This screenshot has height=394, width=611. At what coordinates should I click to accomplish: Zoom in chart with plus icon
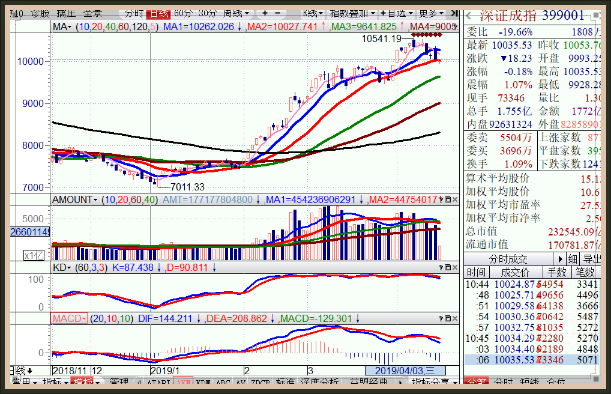265,13
